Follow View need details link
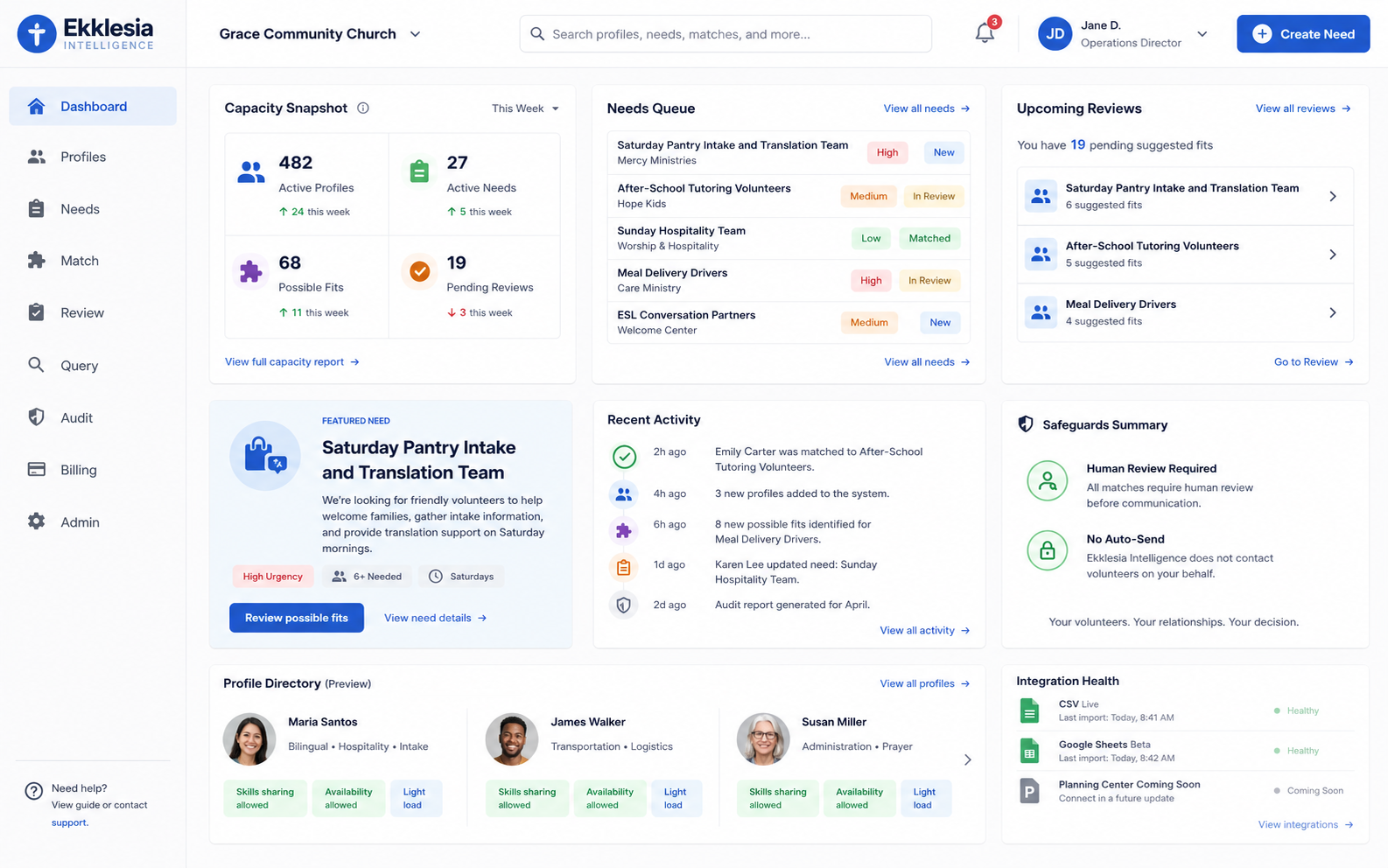 [435, 618]
